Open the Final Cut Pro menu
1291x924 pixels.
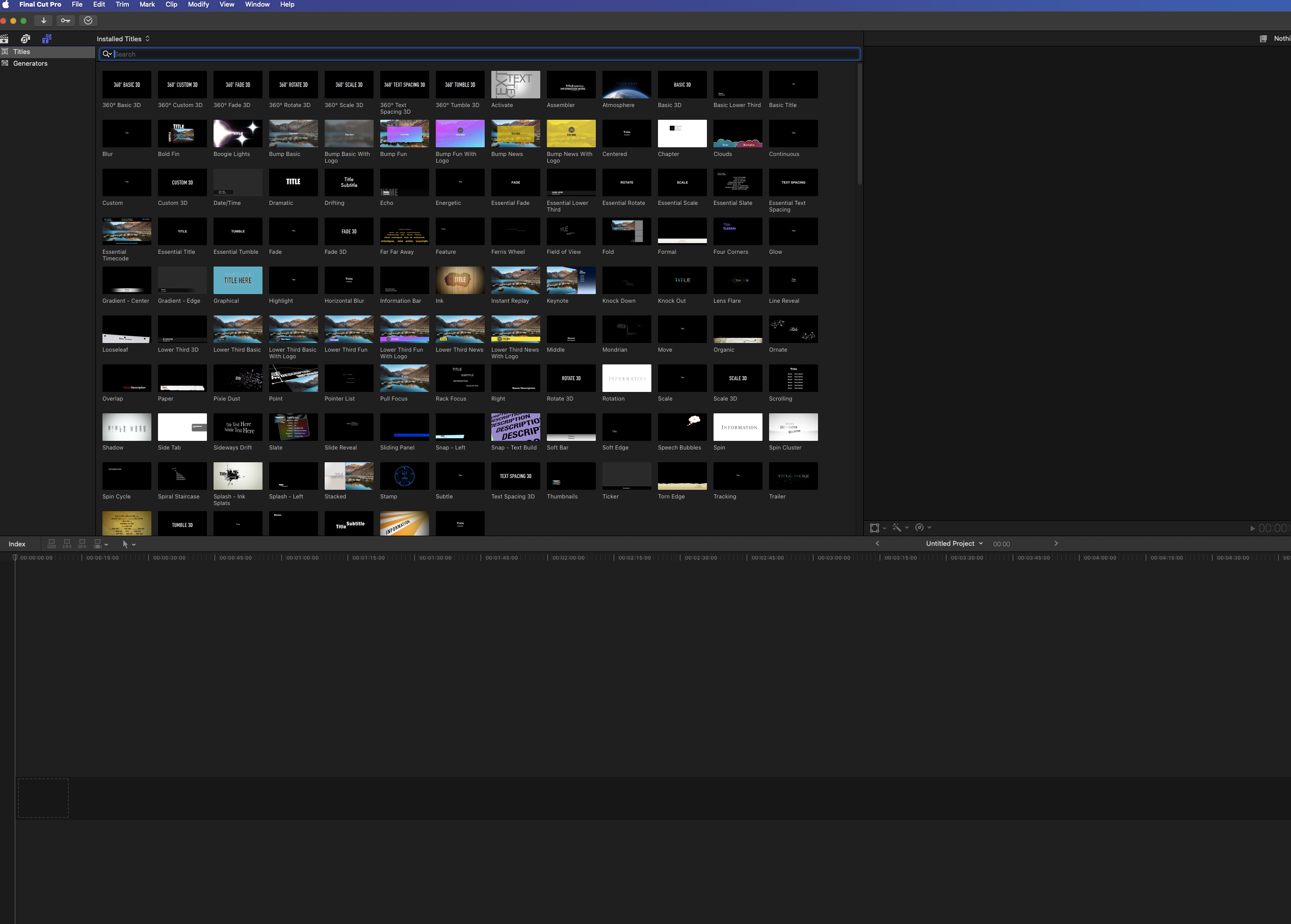click(40, 5)
